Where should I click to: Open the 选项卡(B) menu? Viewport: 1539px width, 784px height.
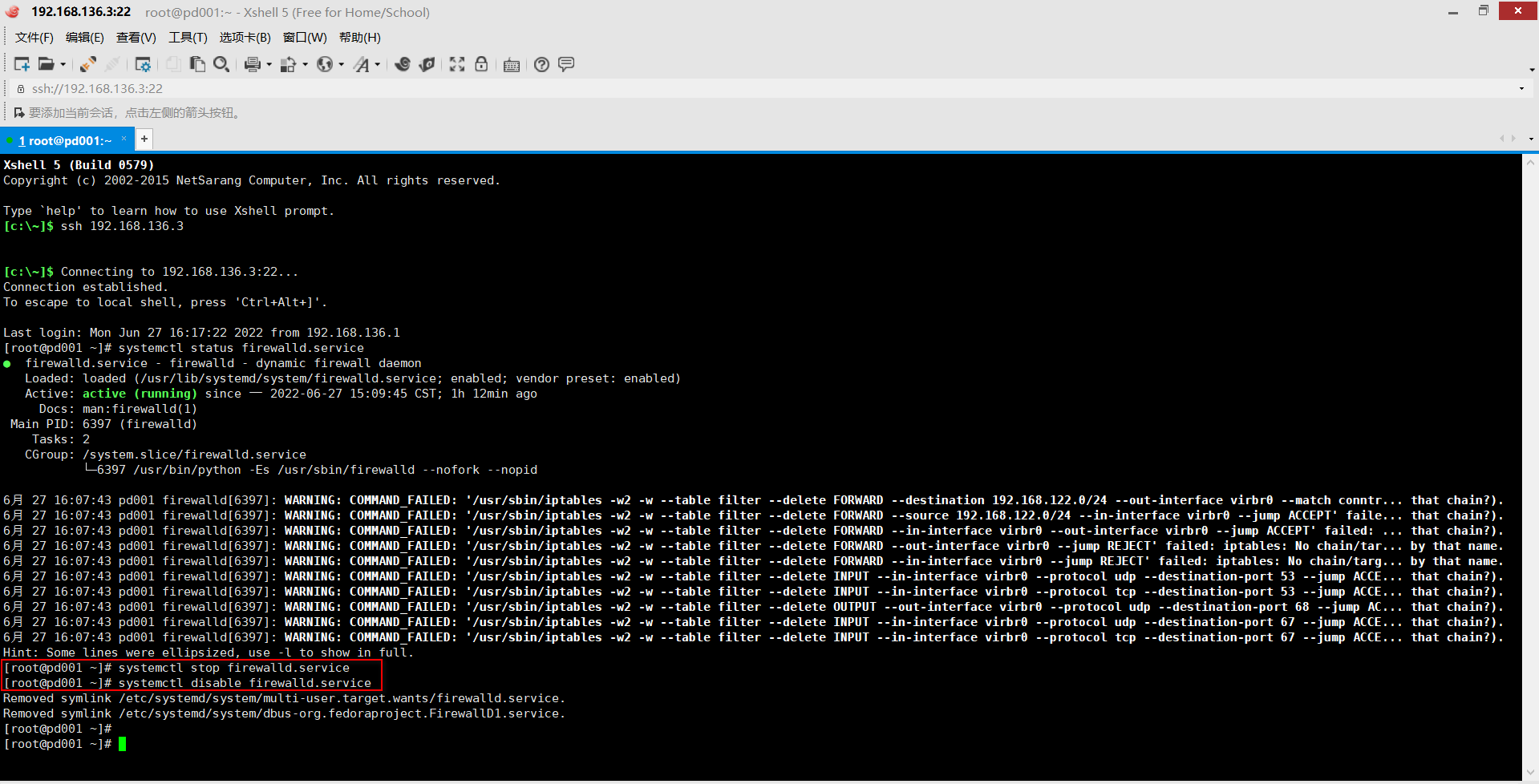click(x=245, y=38)
